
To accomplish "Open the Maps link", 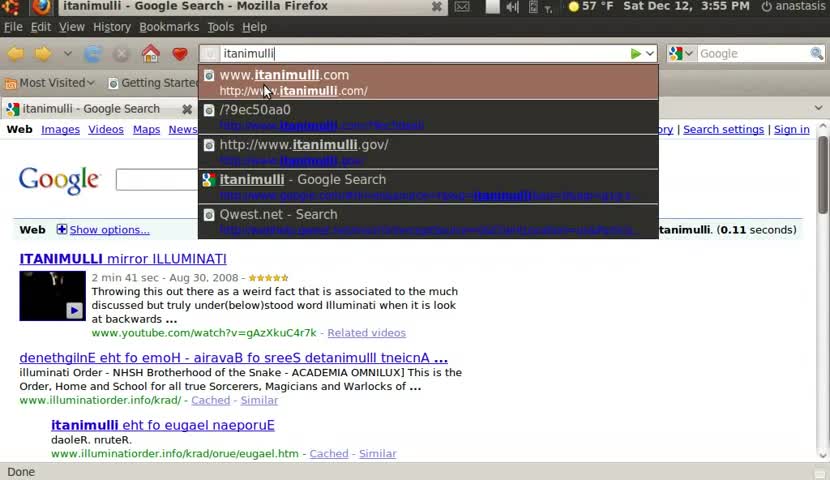I will click(147, 130).
